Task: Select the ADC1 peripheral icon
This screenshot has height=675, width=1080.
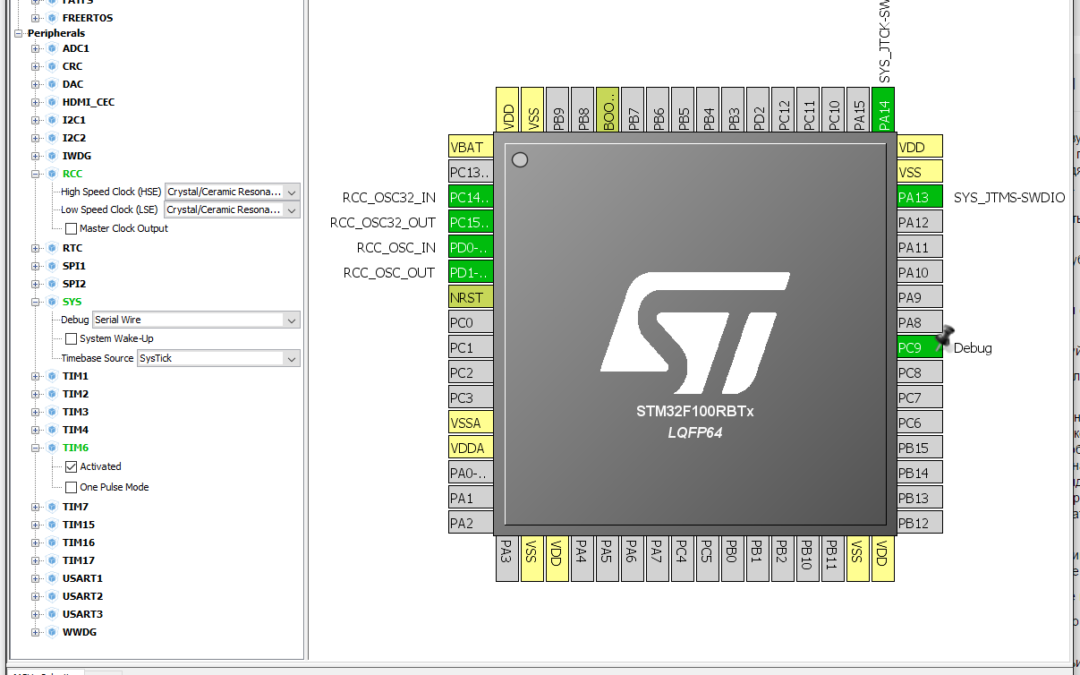Action: click(x=53, y=48)
